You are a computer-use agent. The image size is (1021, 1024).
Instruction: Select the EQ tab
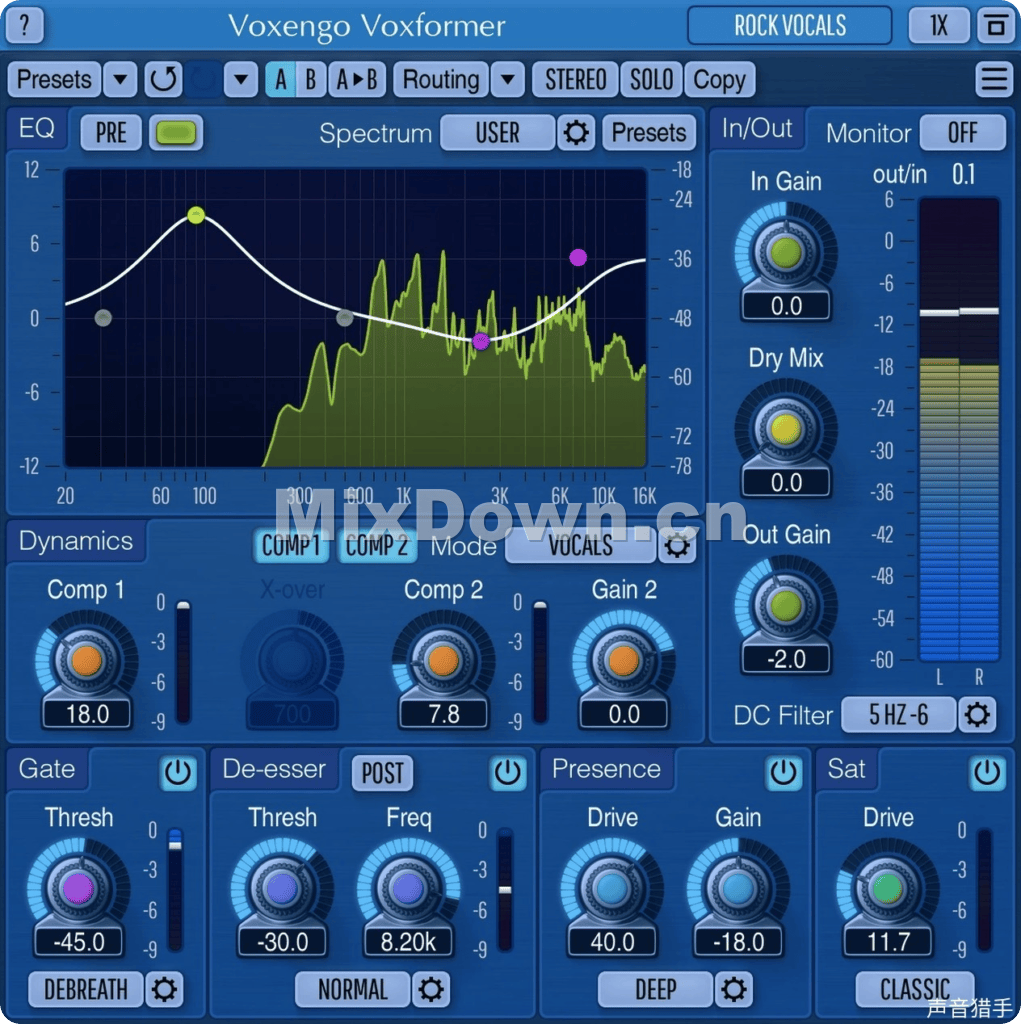click(37, 129)
